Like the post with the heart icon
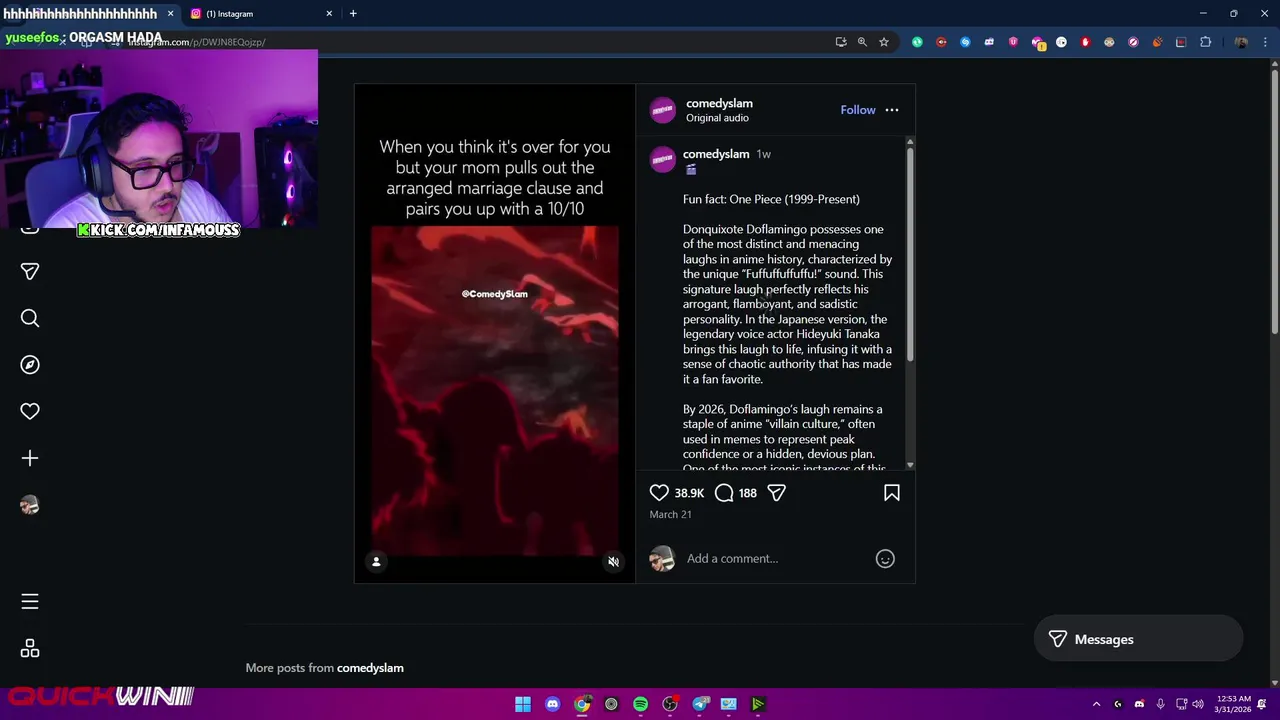The image size is (1280, 720). click(659, 493)
